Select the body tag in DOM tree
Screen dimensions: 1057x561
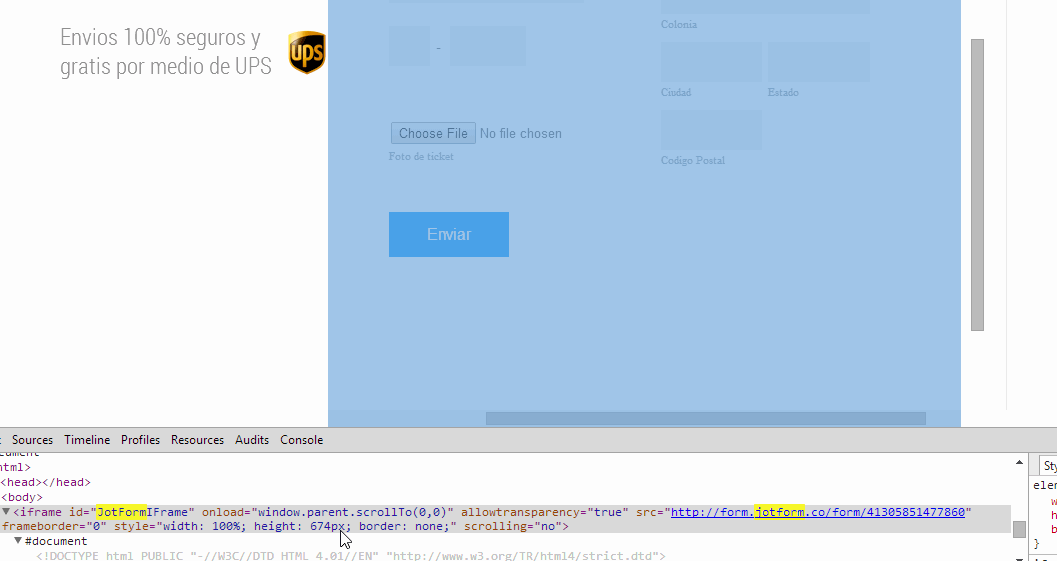(22, 497)
